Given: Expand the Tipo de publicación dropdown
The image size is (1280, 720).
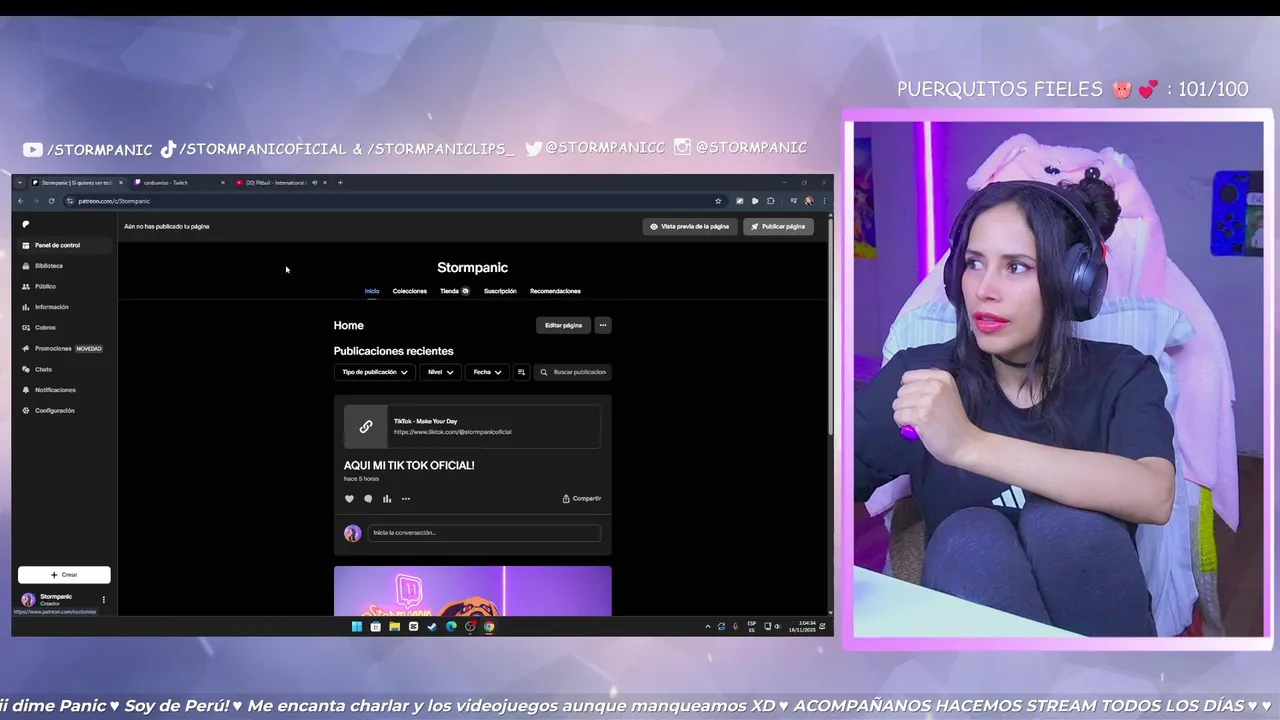Looking at the screenshot, I should tap(375, 372).
